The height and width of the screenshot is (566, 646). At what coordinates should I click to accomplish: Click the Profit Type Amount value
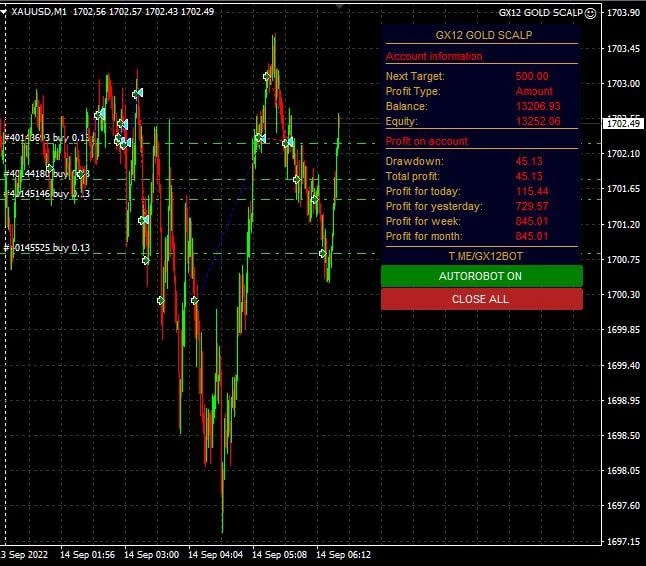pyautogui.click(x=534, y=91)
